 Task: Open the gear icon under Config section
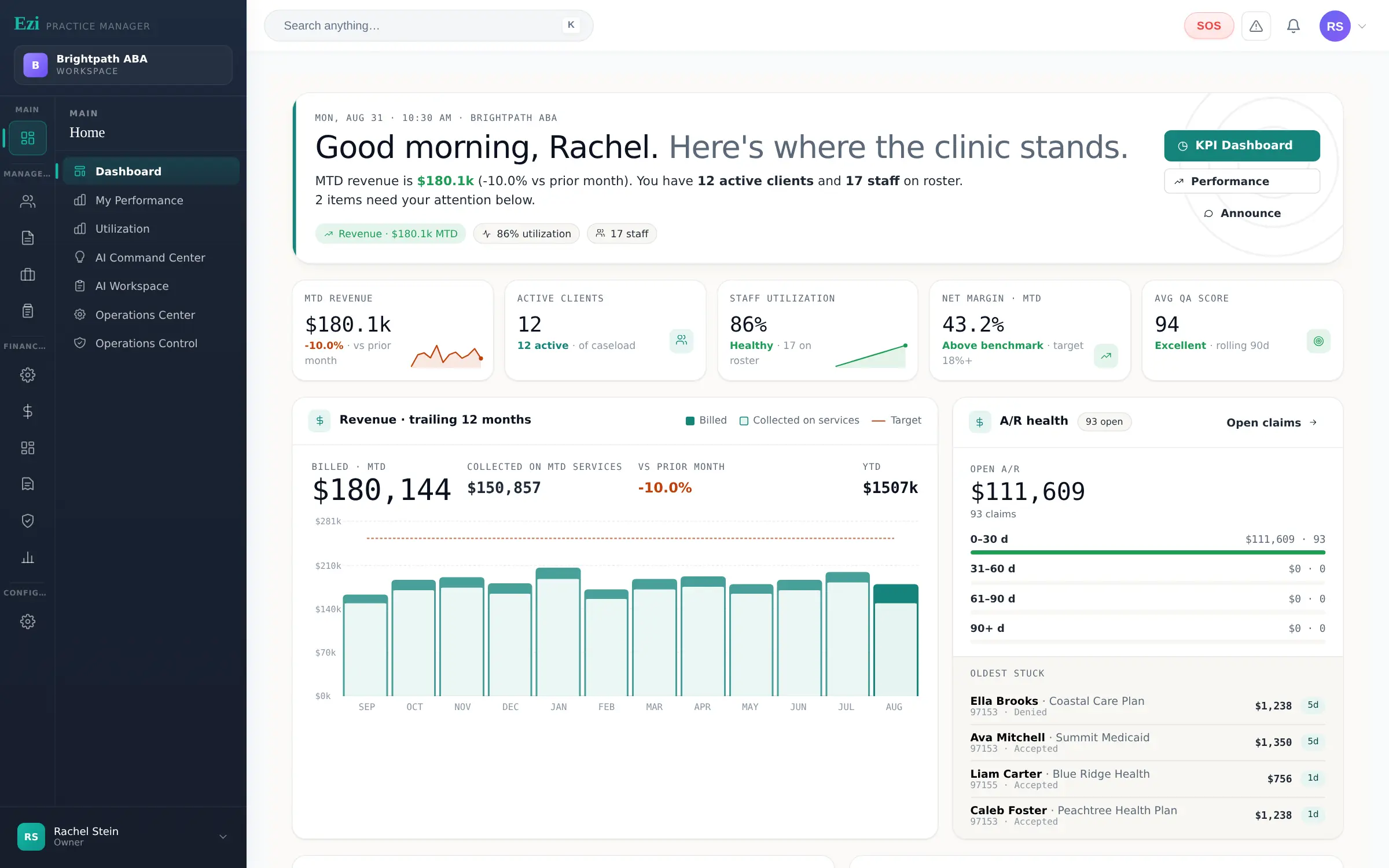28,621
